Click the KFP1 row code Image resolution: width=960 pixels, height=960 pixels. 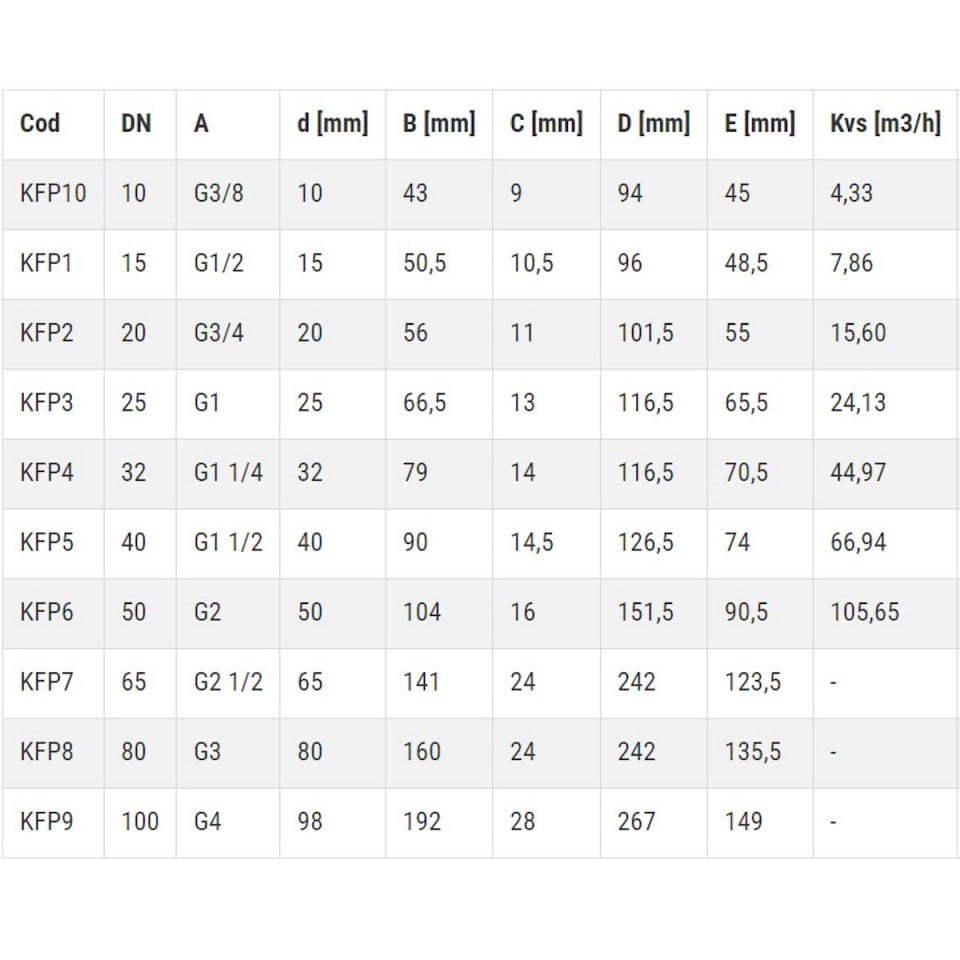click(x=46, y=263)
